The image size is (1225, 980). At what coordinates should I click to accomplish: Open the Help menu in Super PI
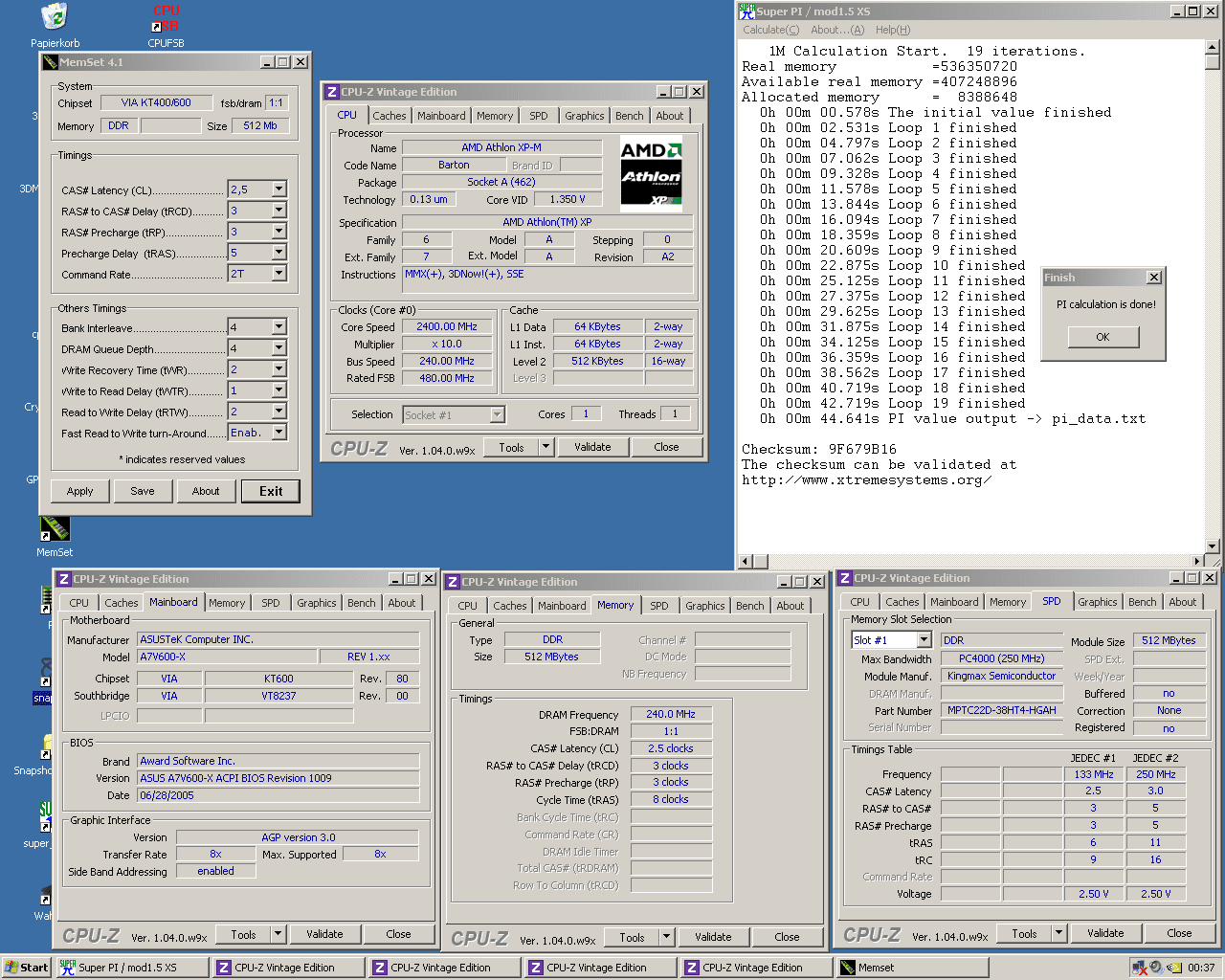(893, 30)
